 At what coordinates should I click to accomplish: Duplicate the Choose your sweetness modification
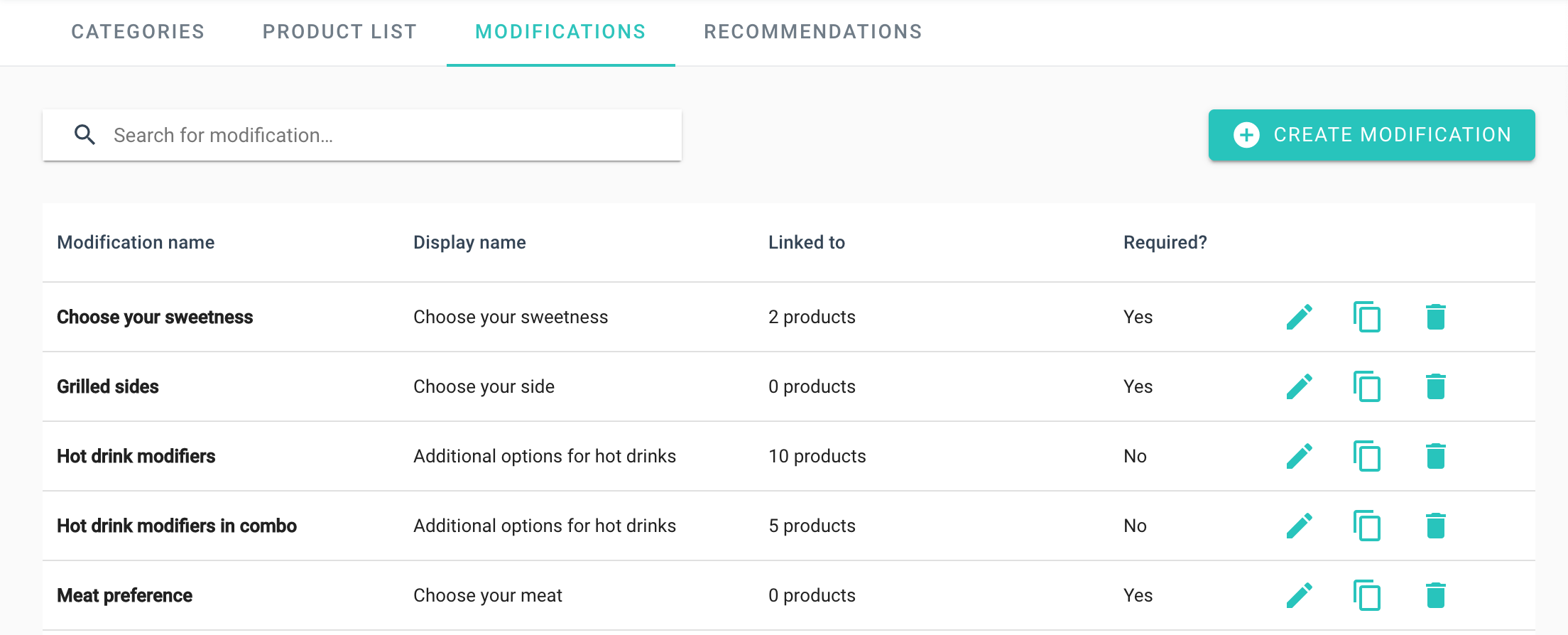tap(1367, 317)
